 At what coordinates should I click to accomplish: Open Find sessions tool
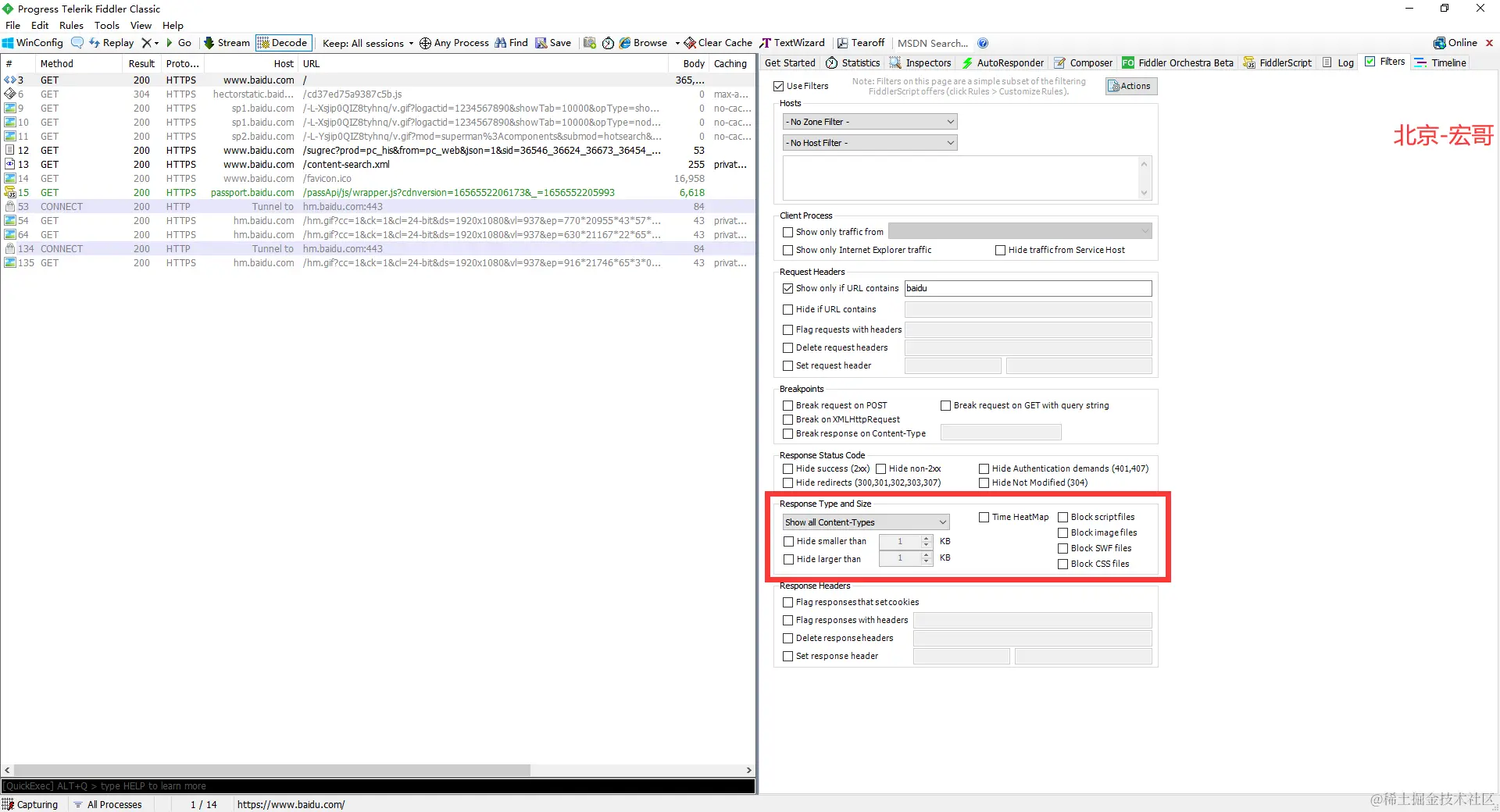click(511, 43)
